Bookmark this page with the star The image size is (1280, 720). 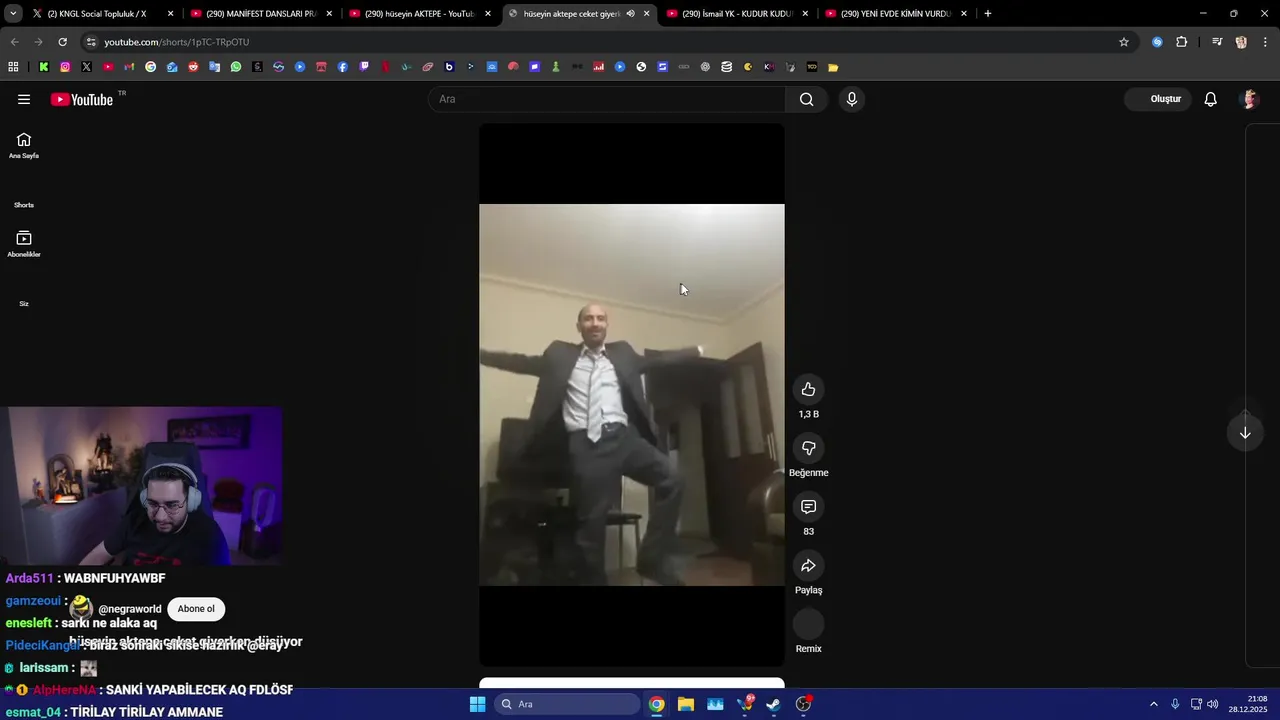pyautogui.click(x=1124, y=42)
